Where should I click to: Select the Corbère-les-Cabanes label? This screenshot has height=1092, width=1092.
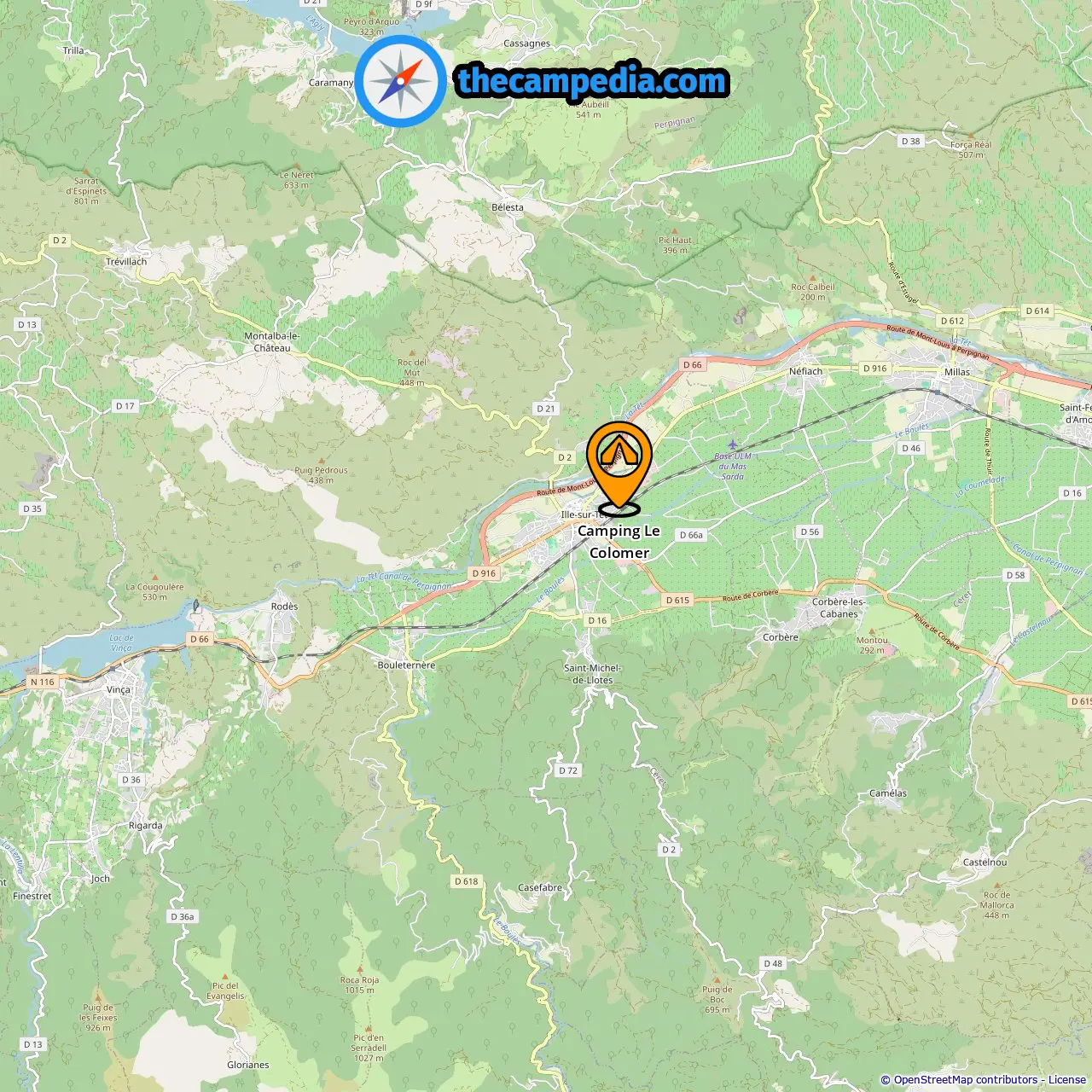coord(839,607)
